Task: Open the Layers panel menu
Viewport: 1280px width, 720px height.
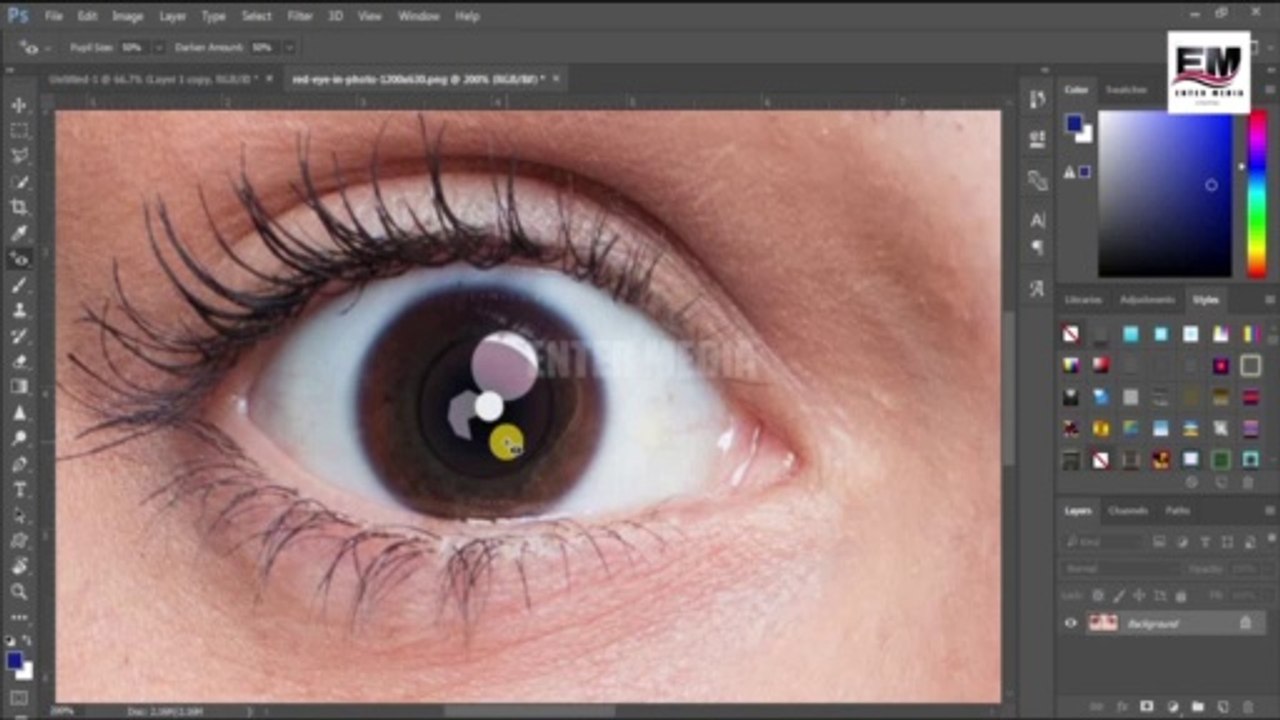Action: pyautogui.click(x=1270, y=511)
